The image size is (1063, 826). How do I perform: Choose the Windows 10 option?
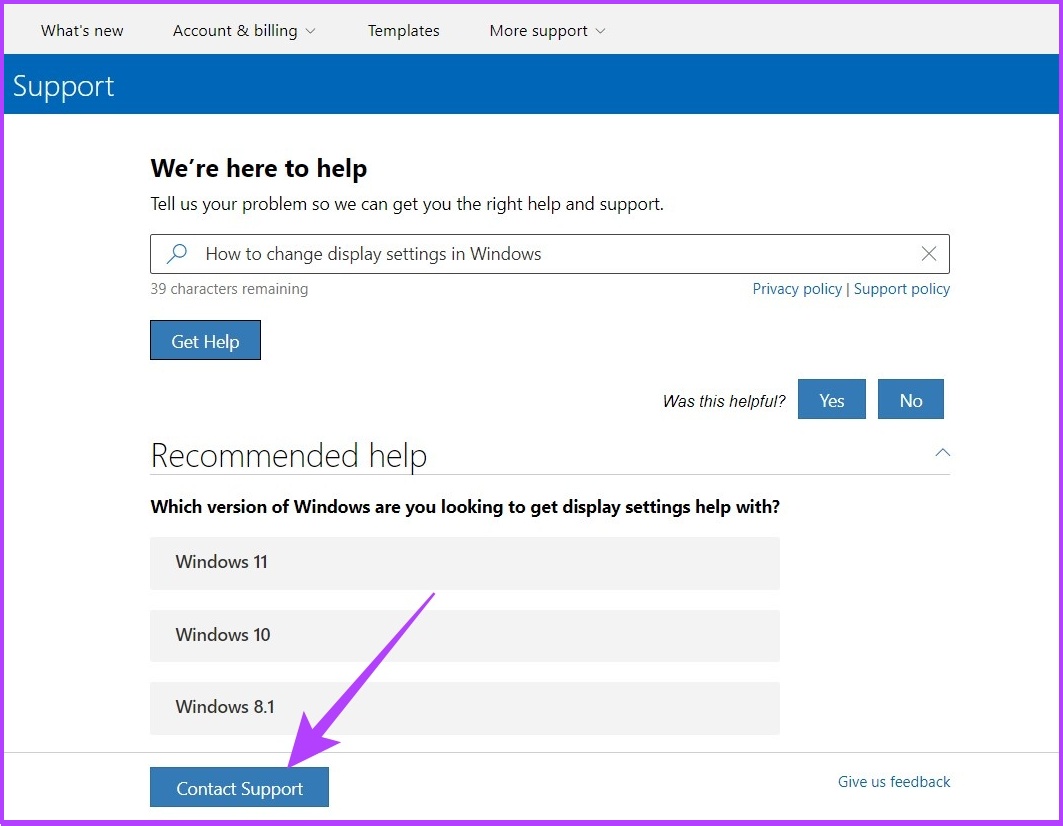click(x=465, y=635)
